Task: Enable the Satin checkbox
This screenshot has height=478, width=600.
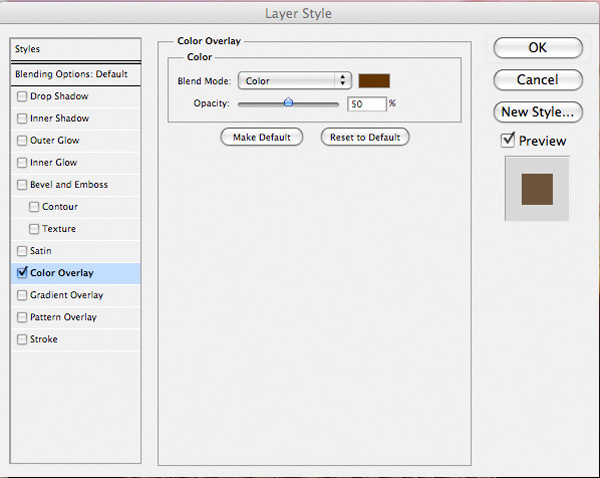Action: 22,251
